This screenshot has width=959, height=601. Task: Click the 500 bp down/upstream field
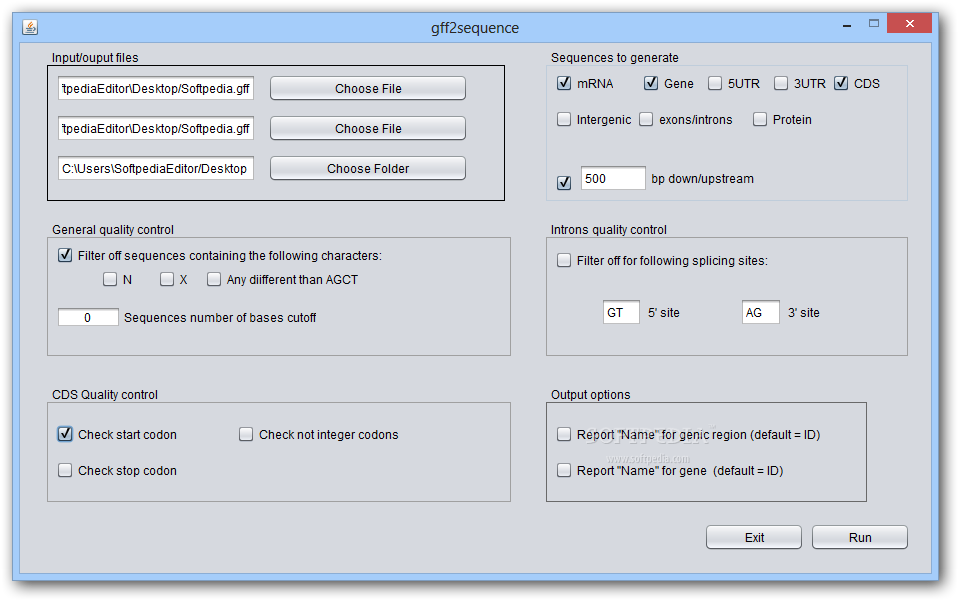pos(613,178)
